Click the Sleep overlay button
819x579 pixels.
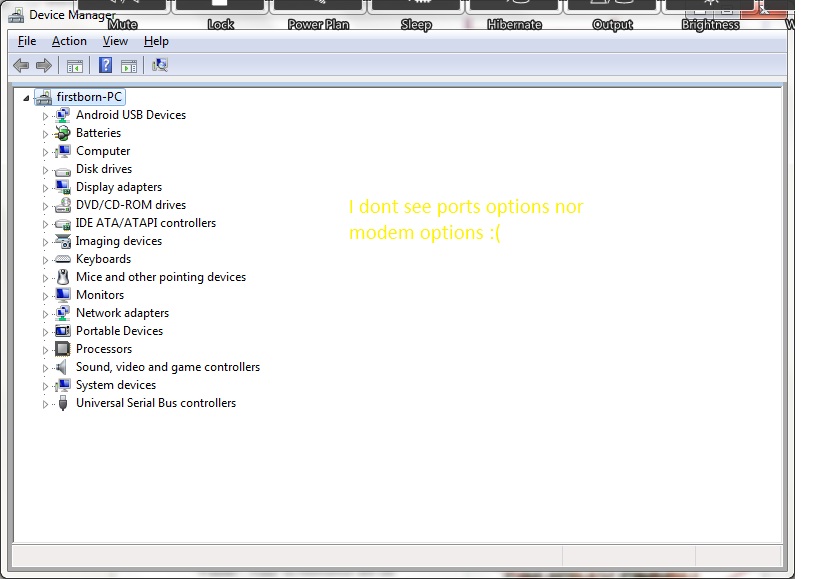click(416, 14)
